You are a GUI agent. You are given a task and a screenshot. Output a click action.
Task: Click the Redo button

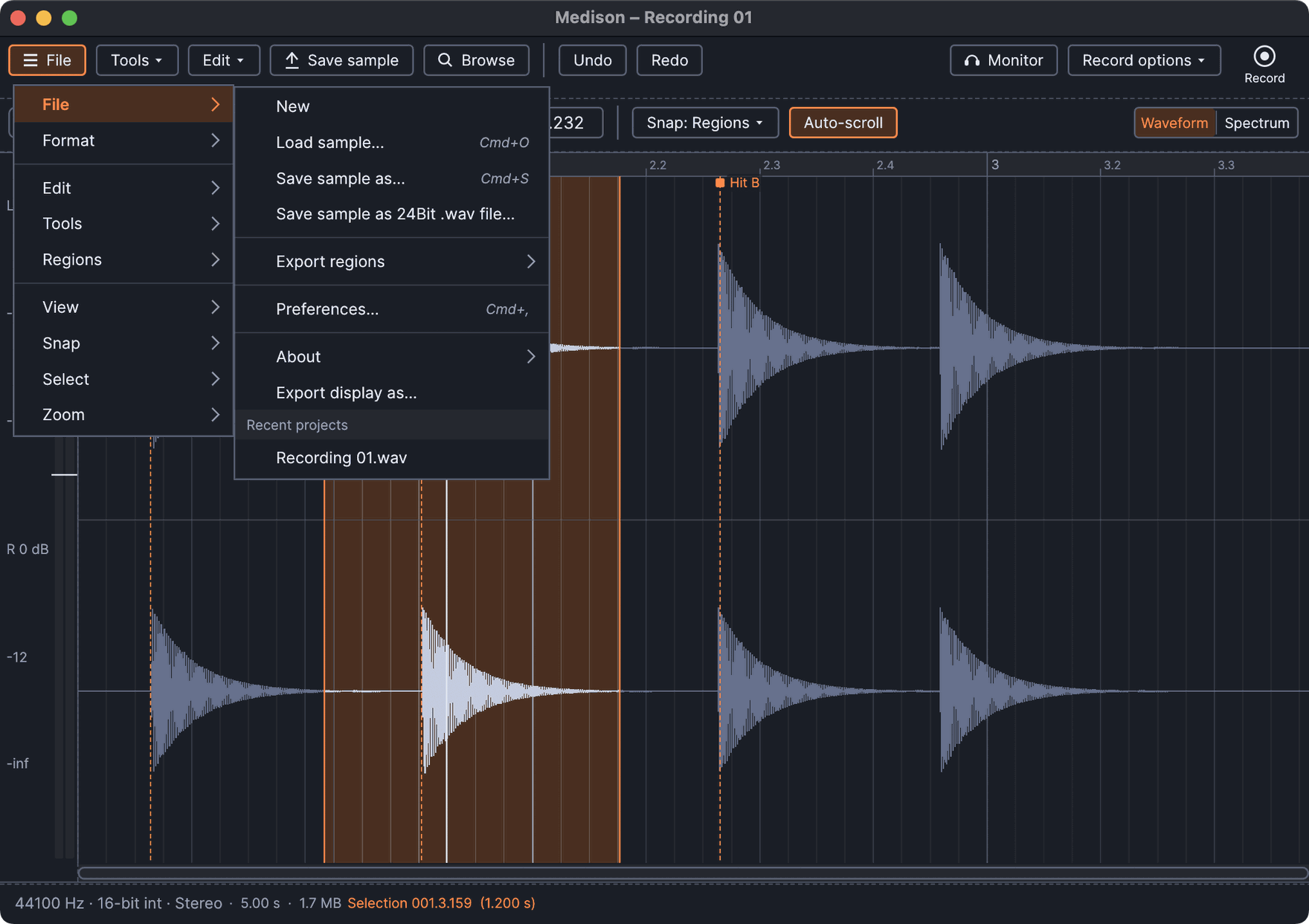click(x=669, y=60)
